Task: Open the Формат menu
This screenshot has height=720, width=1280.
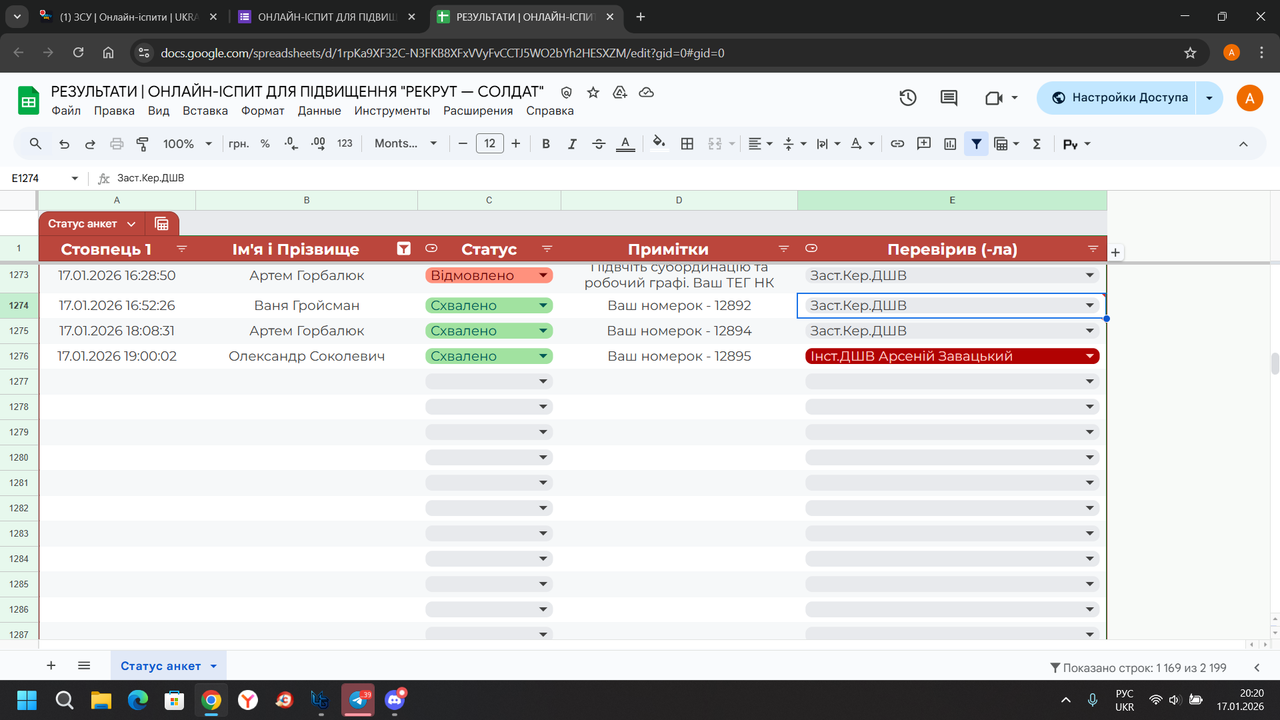Action: coord(263,111)
